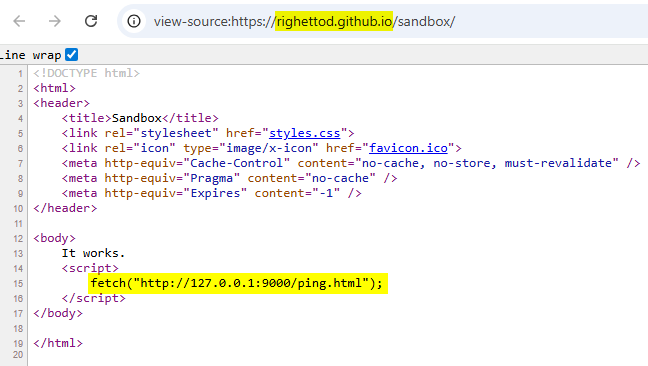
Task: Click the Sandbox title text
Action: [136, 118]
